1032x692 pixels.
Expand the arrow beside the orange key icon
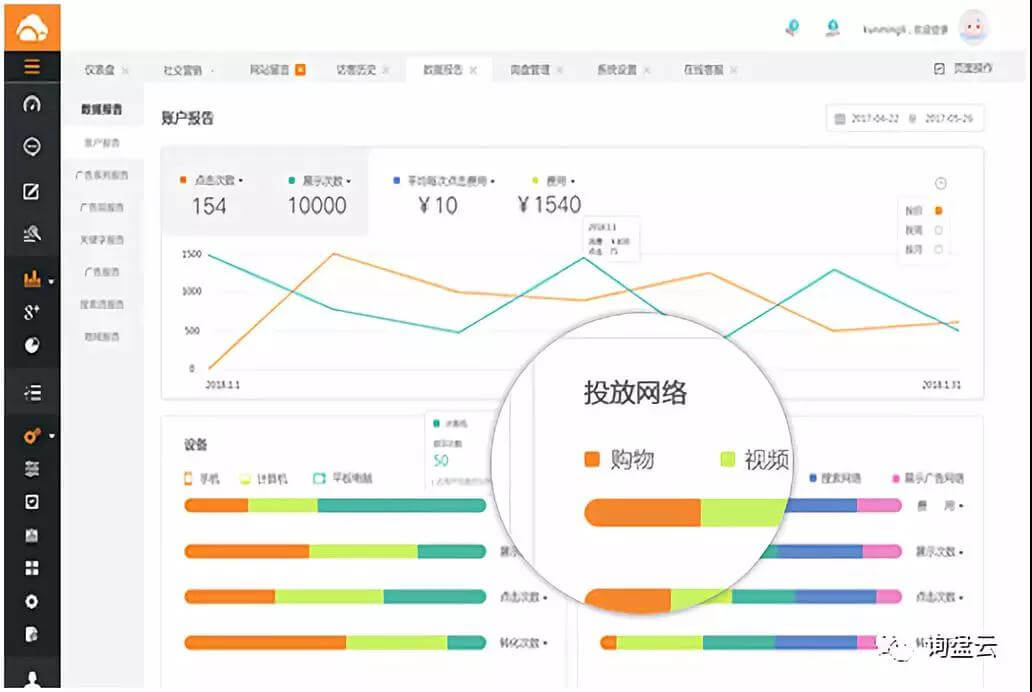[52, 436]
